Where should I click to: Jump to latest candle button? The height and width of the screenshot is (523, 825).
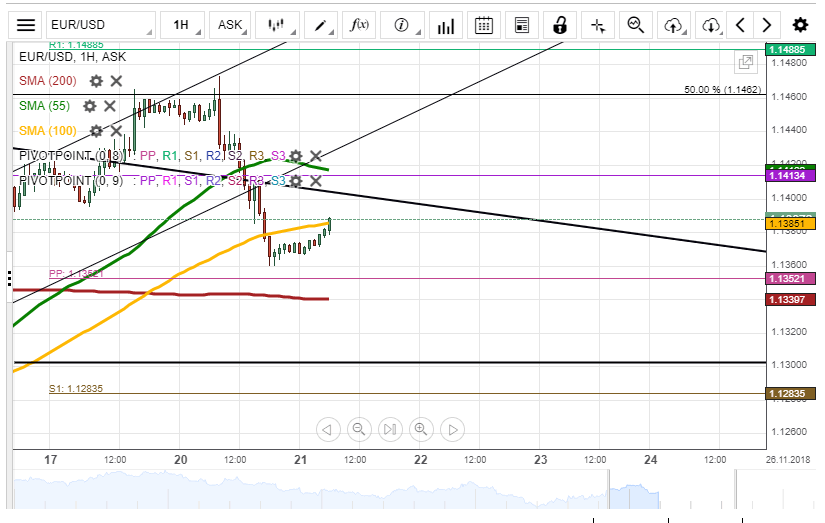[390, 430]
